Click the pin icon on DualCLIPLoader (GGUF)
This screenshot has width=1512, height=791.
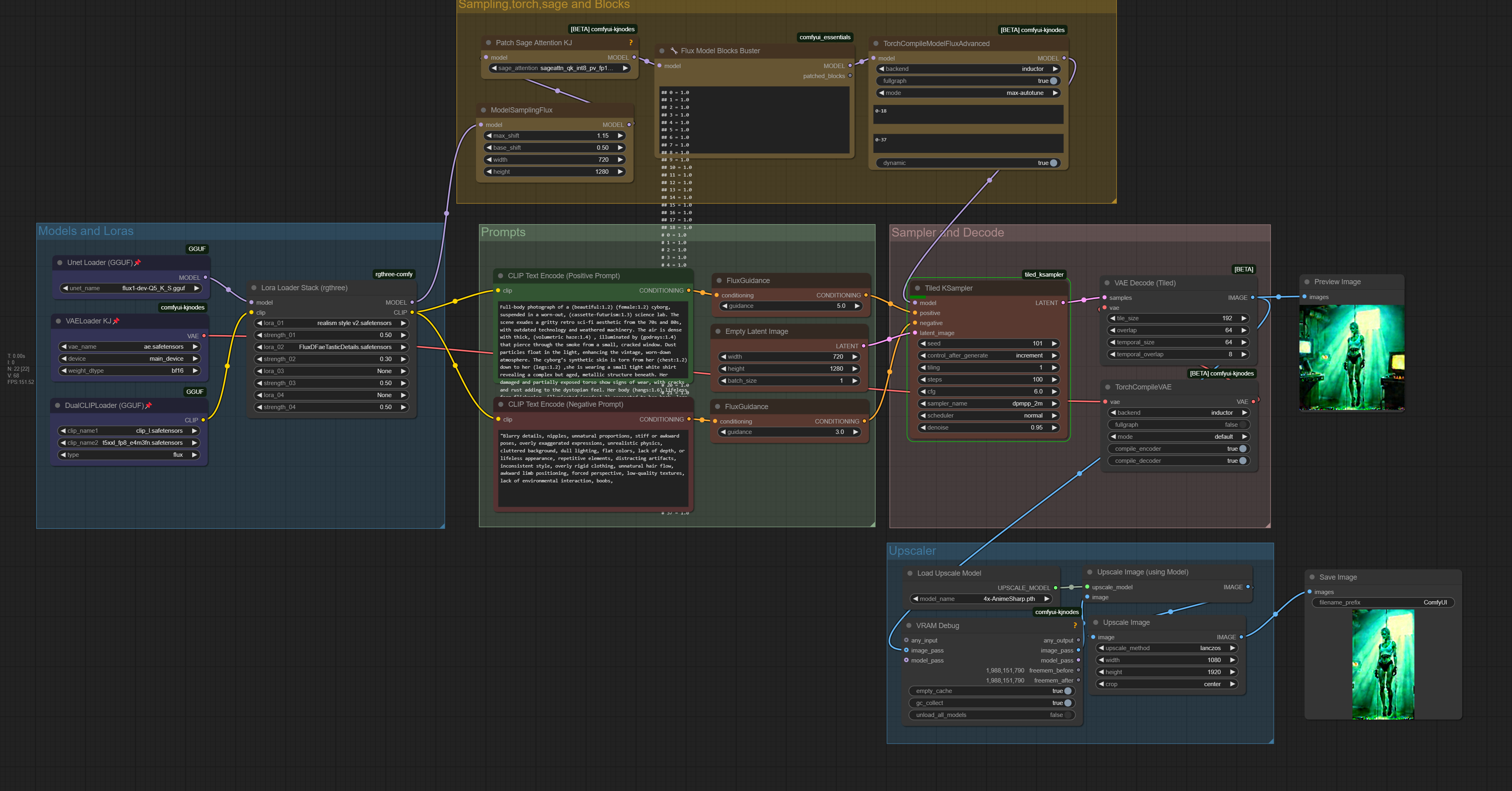(x=149, y=406)
